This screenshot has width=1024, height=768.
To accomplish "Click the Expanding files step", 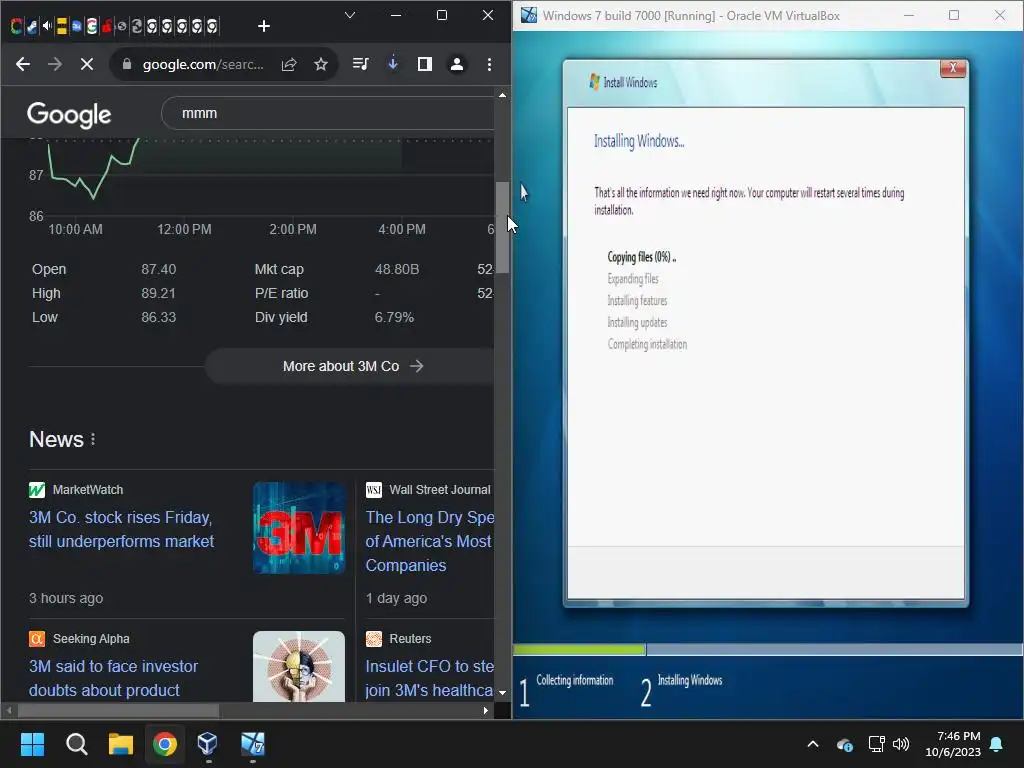I will tap(633, 279).
